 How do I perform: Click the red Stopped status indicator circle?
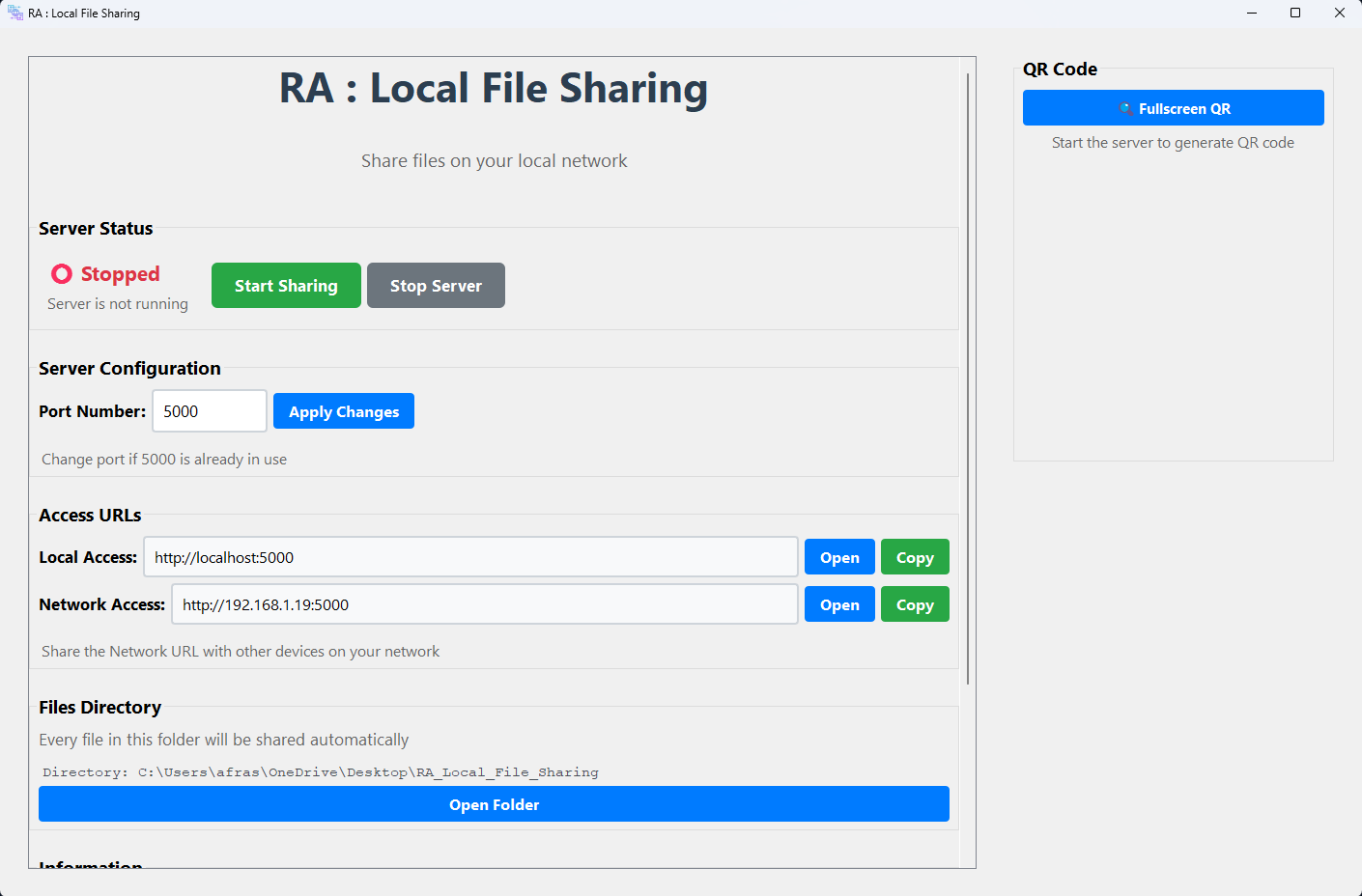tap(61, 273)
